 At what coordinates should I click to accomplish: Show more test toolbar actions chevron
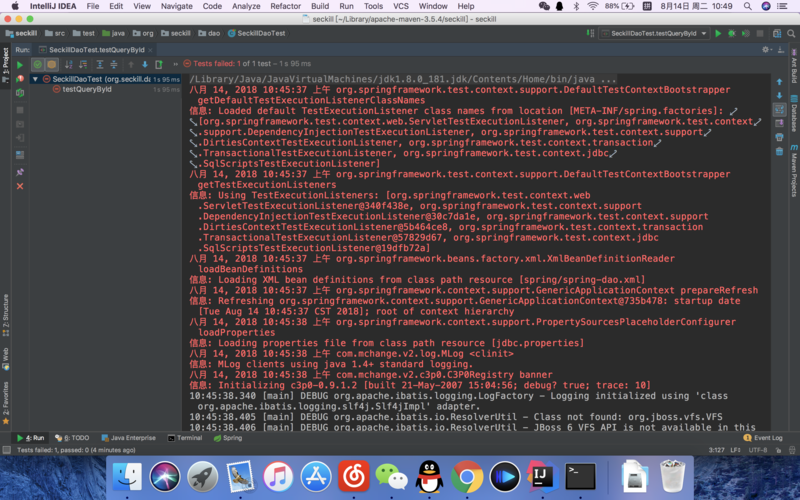coord(175,64)
